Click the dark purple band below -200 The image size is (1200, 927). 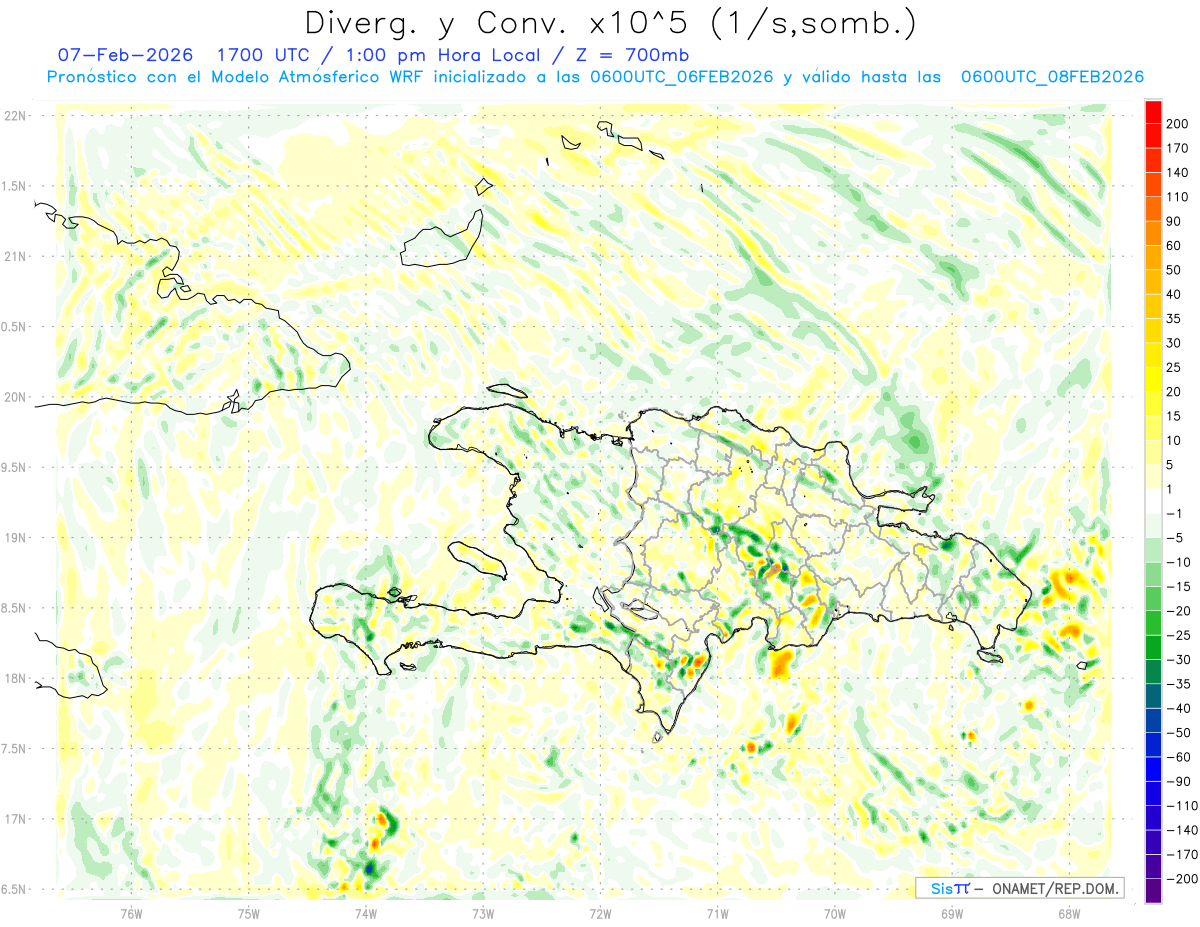point(1153,891)
